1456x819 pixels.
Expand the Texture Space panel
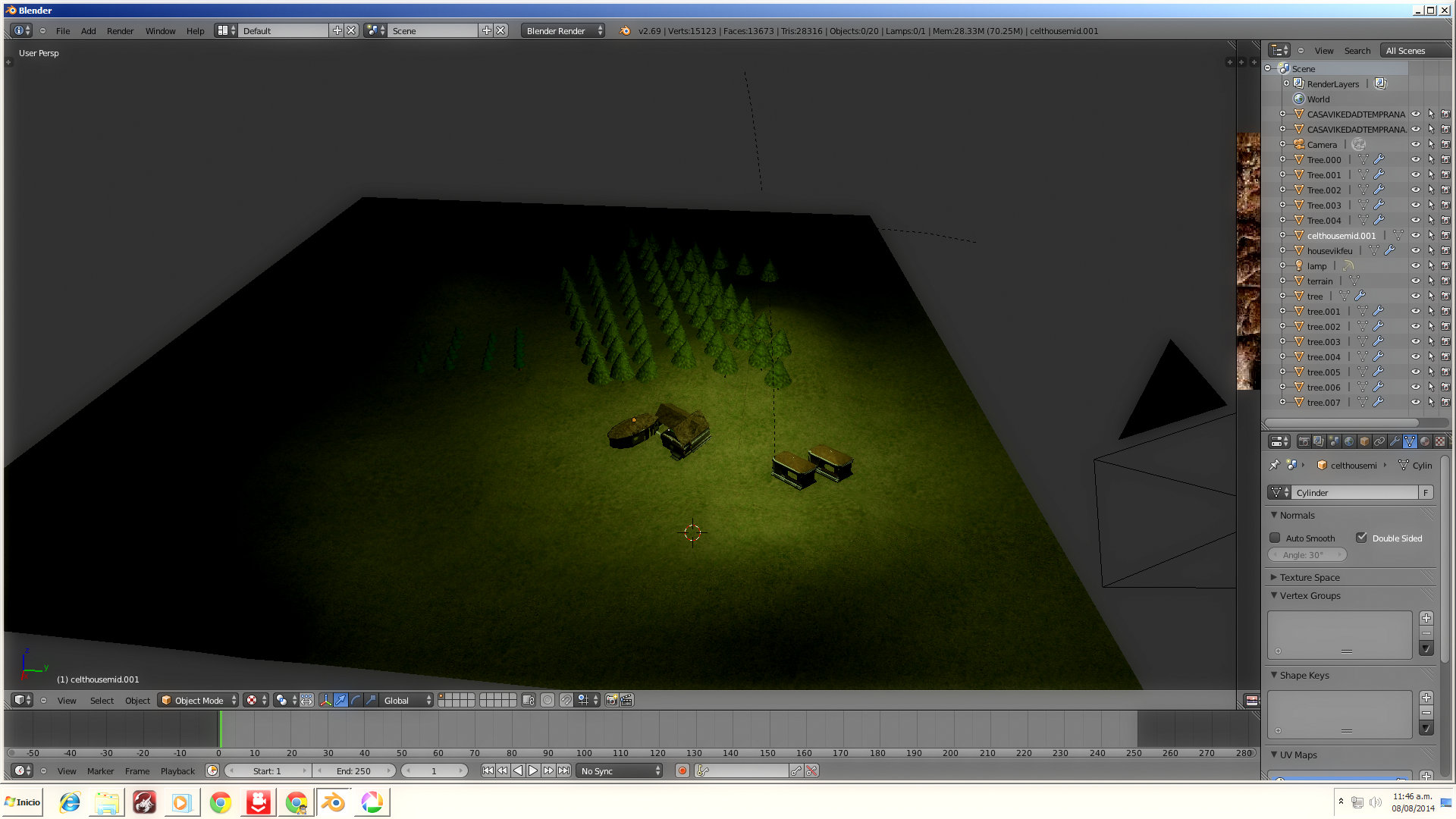(1309, 577)
